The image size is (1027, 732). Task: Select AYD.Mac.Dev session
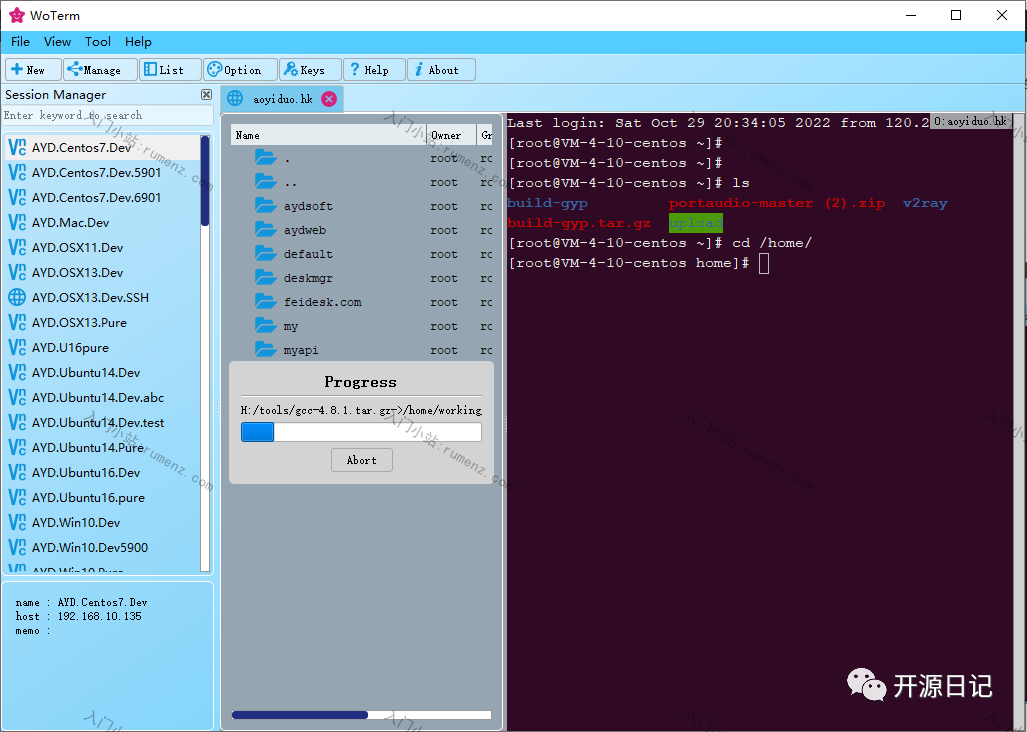(102, 223)
